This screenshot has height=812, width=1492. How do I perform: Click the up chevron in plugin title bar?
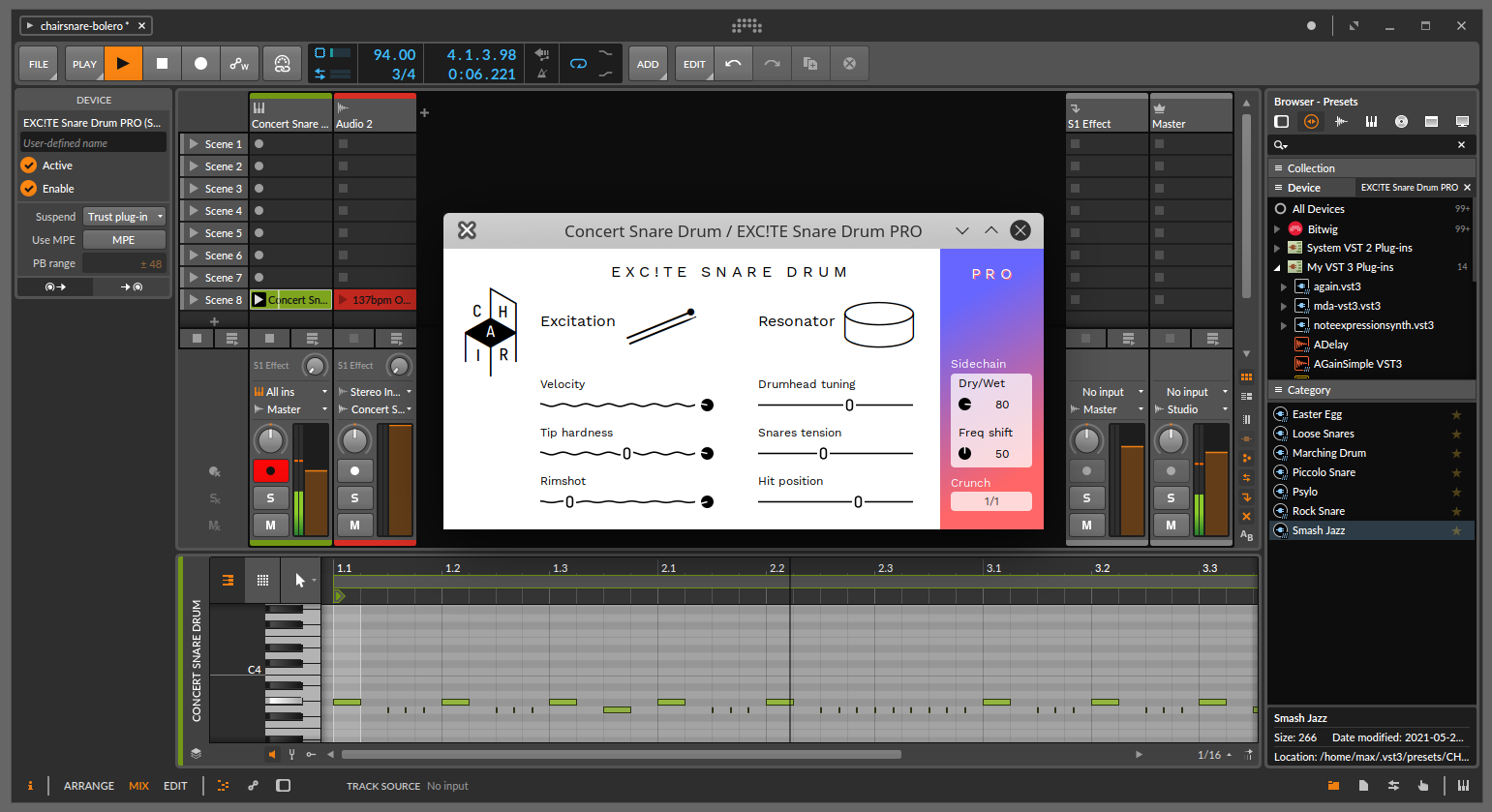(991, 230)
